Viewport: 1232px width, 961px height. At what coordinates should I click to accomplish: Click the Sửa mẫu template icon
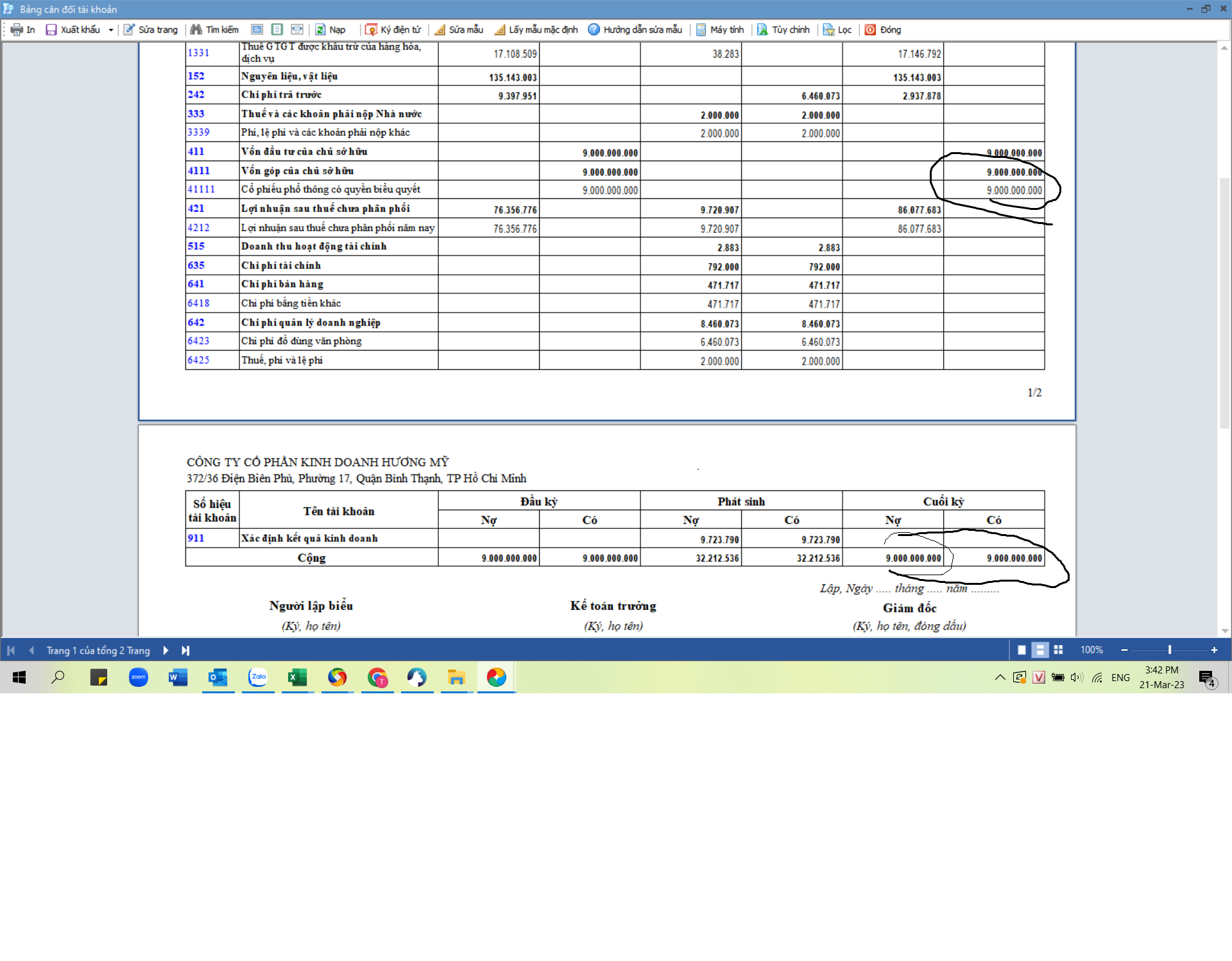tap(440, 30)
